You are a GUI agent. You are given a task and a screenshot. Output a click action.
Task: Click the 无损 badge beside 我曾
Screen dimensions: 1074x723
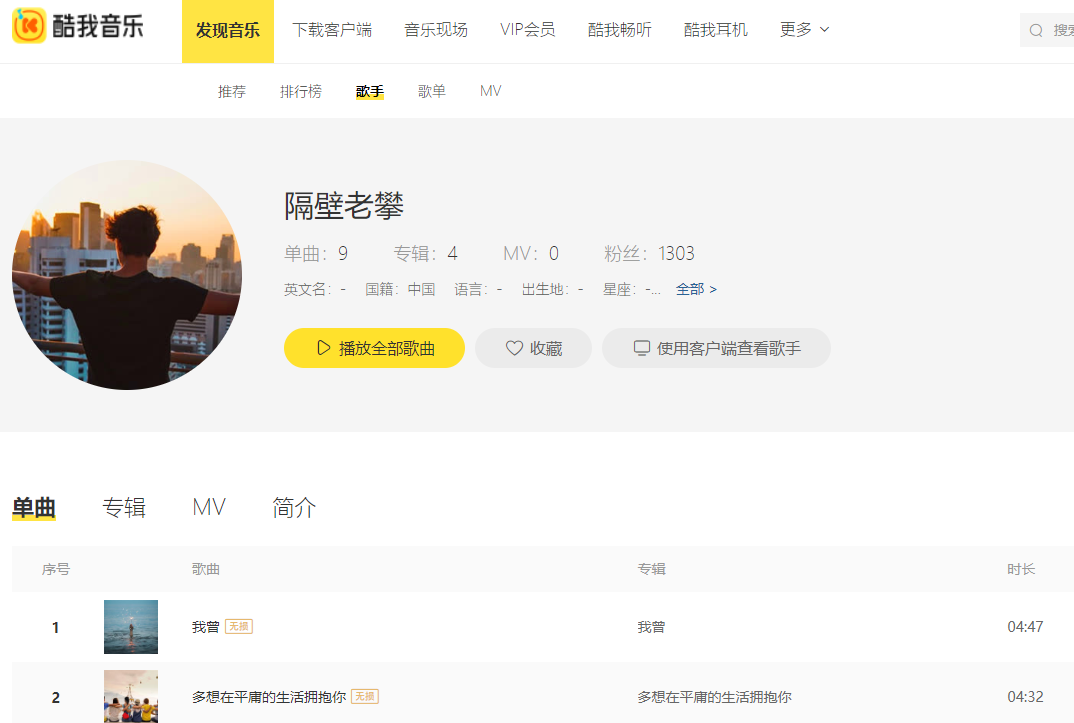point(239,627)
